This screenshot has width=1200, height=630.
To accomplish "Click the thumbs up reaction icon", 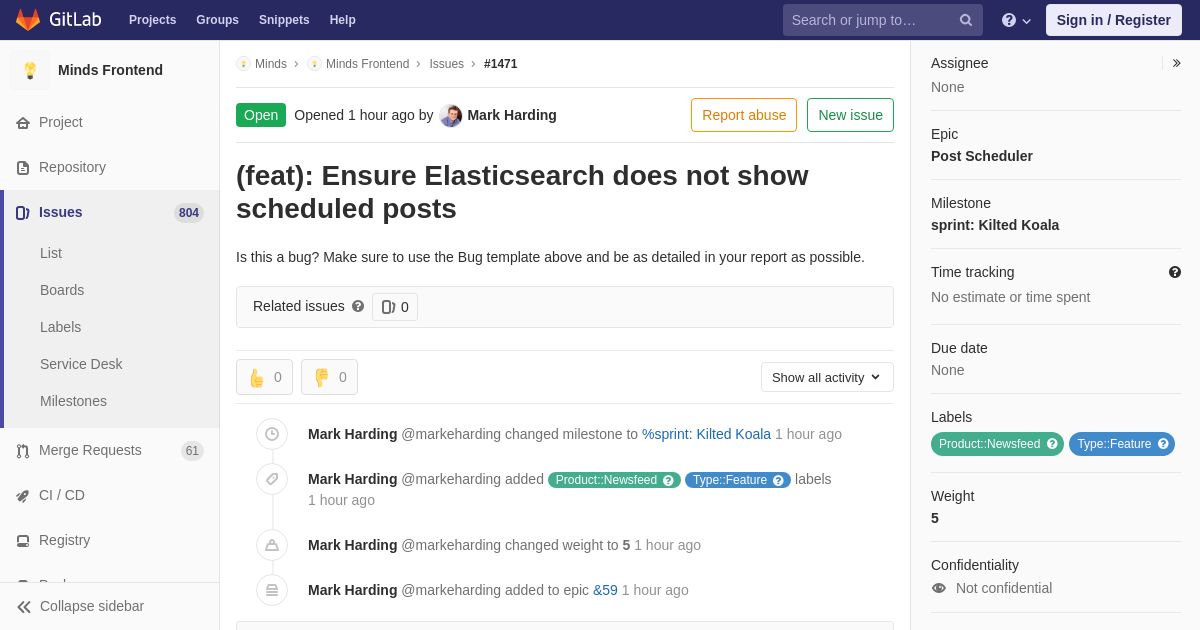I will (256, 378).
